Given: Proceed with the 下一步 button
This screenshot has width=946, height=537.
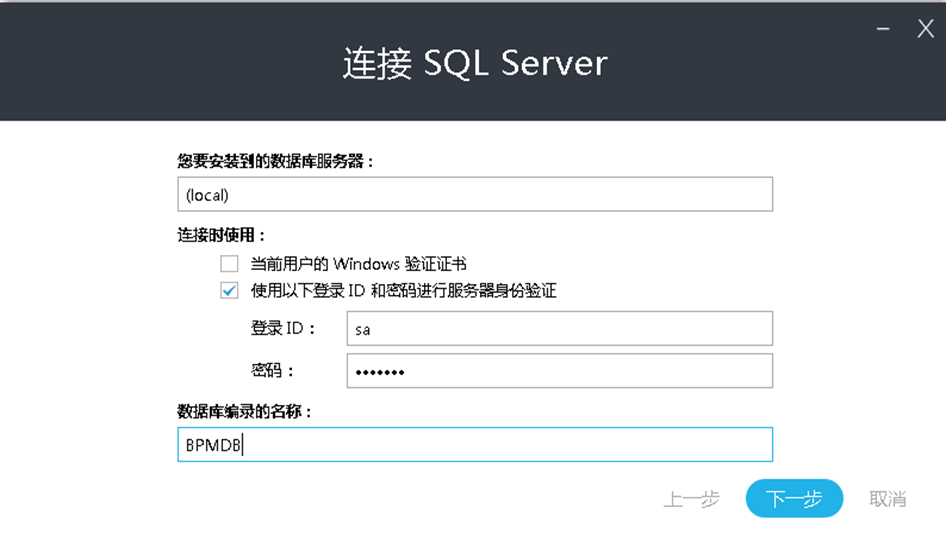Looking at the screenshot, I should point(794,498).
